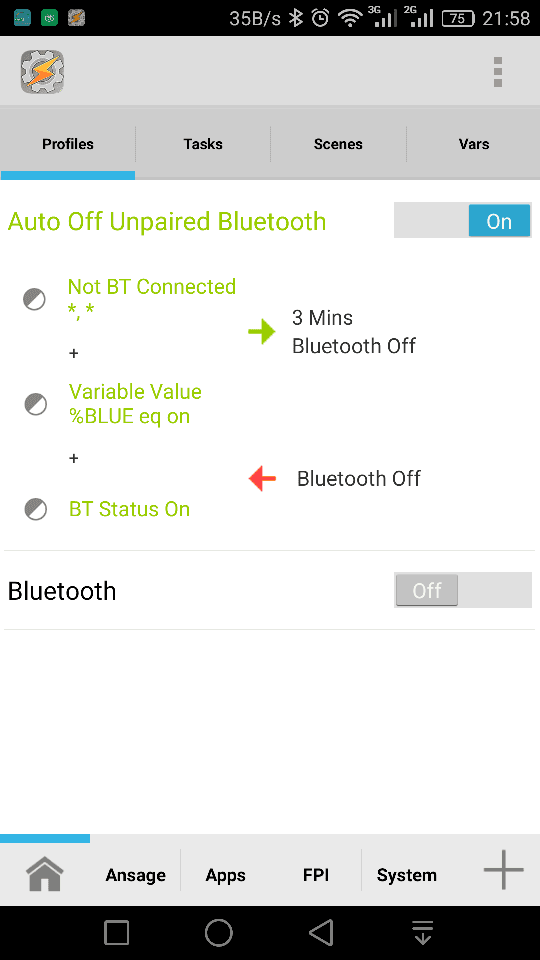
Task: Open the three-dot overflow menu
Action: click(x=498, y=72)
